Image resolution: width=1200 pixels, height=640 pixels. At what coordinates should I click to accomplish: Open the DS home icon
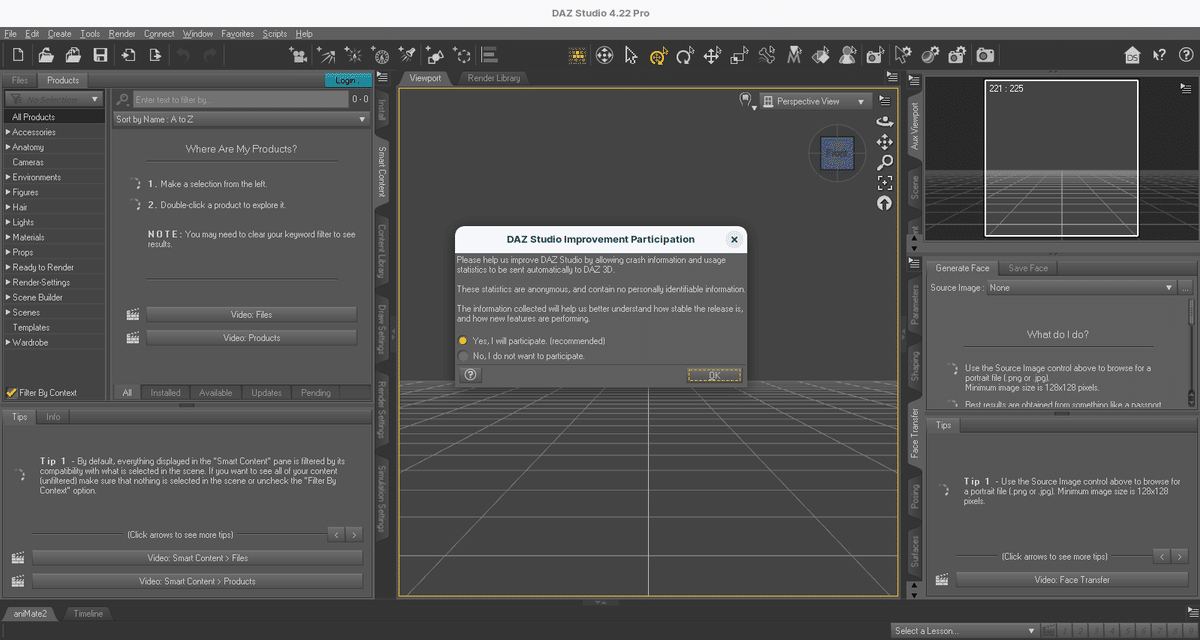1132,56
